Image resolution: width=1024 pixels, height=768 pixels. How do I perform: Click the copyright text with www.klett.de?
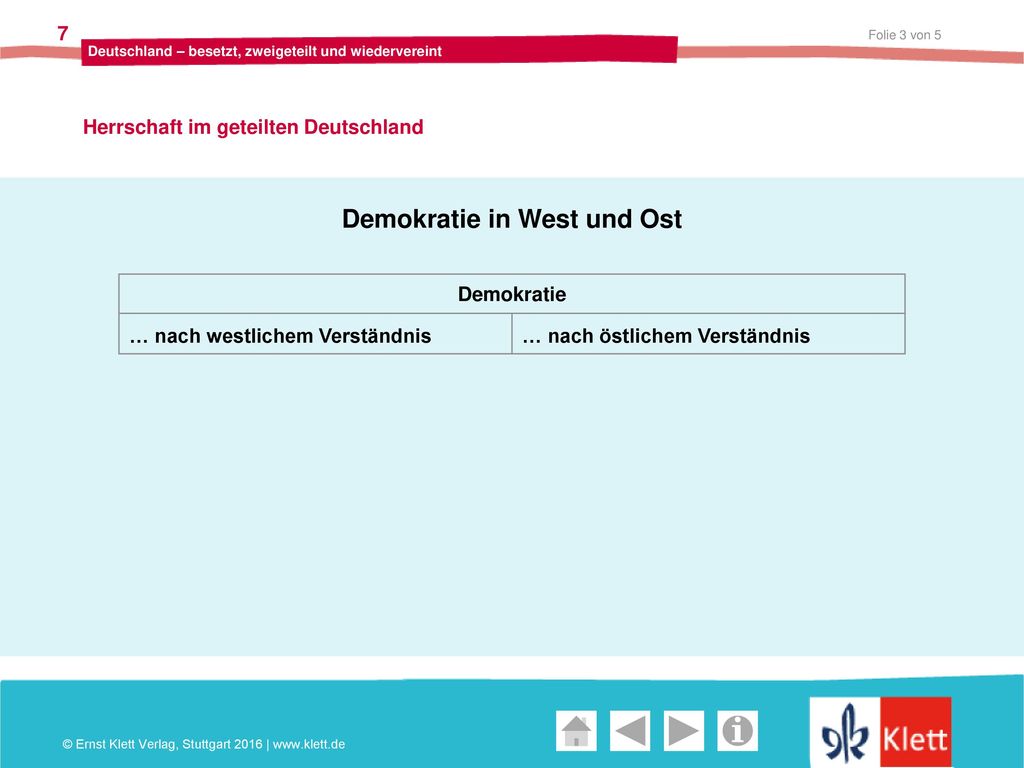pos(204,744)
